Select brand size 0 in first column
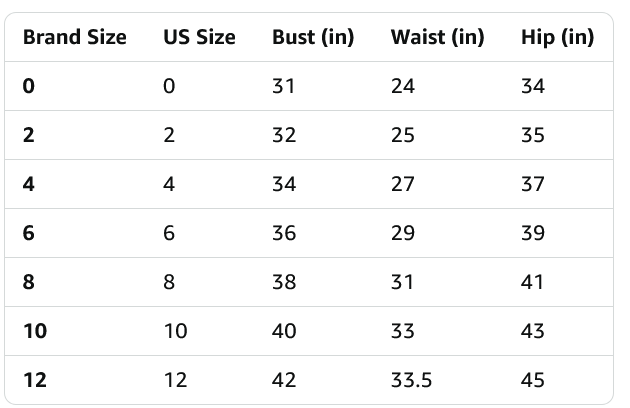The image size is (630, 408). (x=28, y=86)
